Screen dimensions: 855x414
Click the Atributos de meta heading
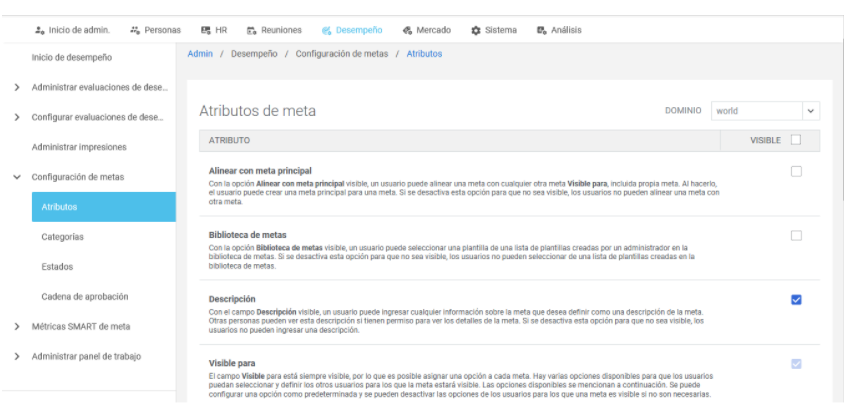(257, 111)
